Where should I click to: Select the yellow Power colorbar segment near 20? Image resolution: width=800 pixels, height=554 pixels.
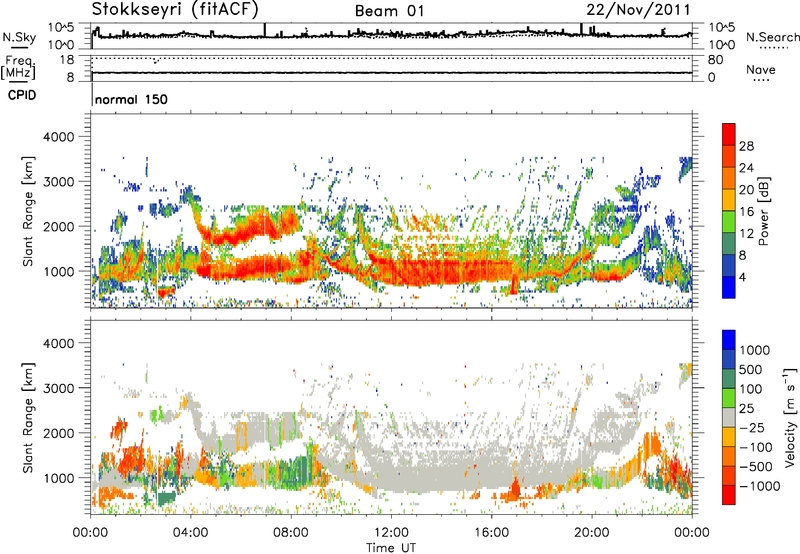[x=729, y=199]
